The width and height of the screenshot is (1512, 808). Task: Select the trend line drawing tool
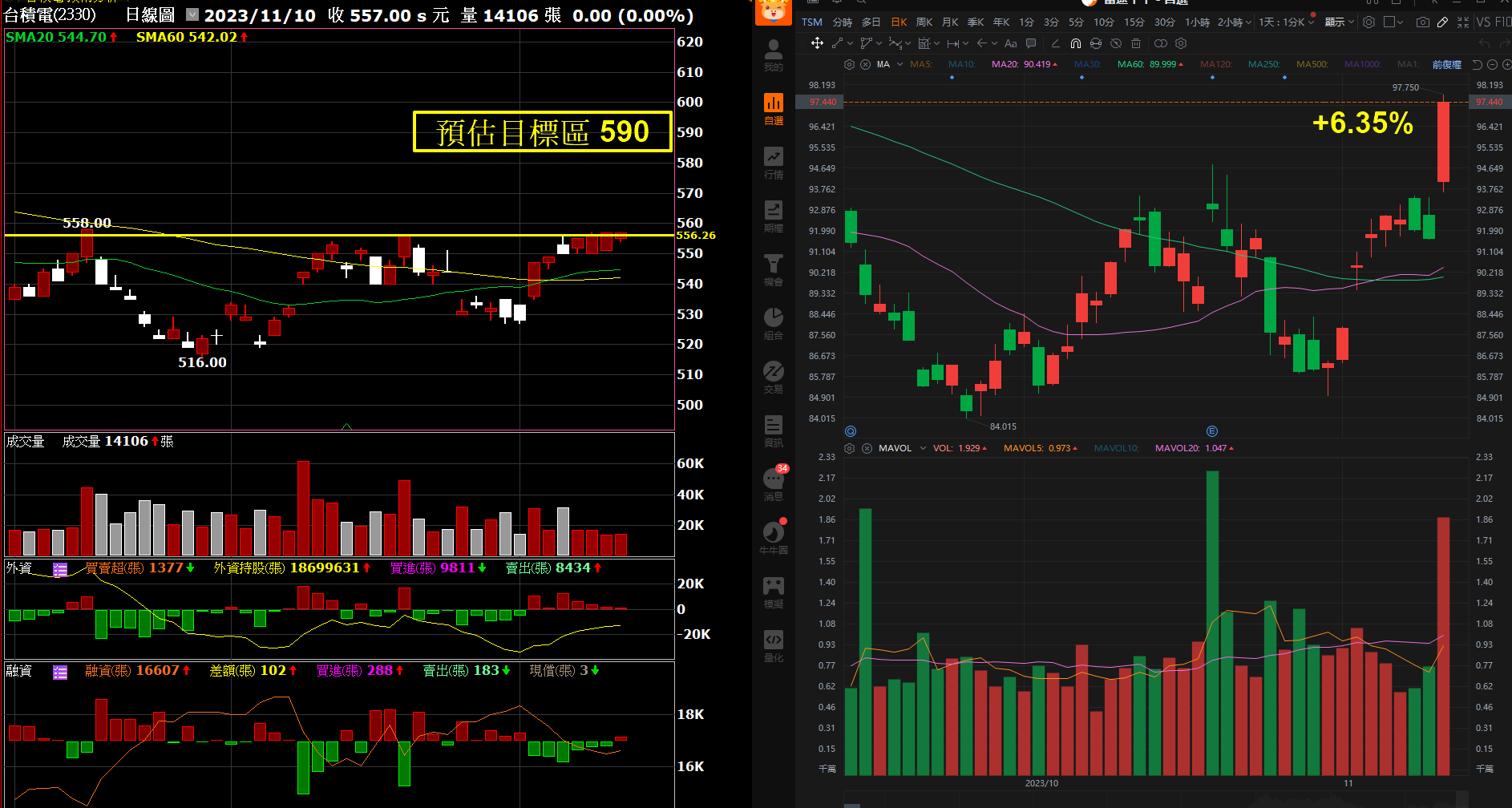click(837, 43)
